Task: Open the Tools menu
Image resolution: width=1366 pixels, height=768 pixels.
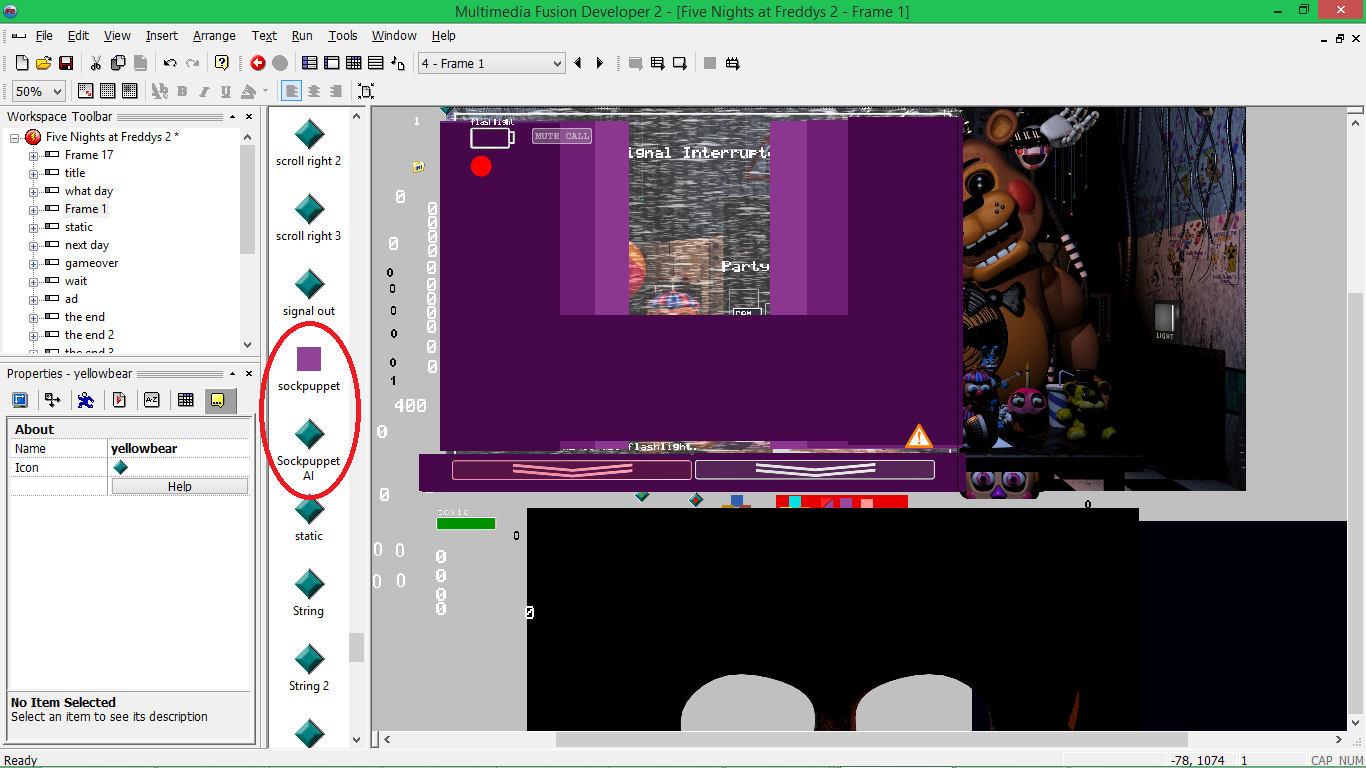Action: 343,36
